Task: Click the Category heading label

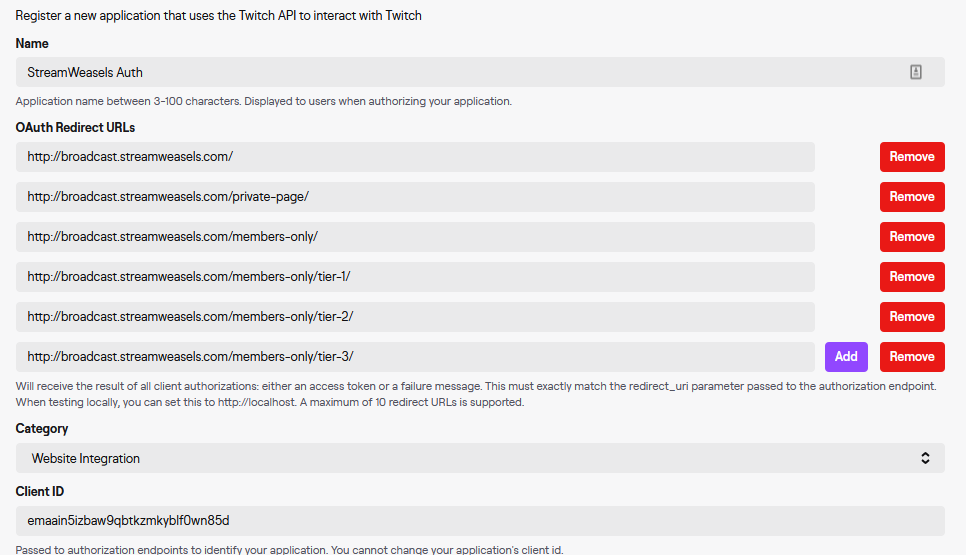Action: (x=42, y=429)
